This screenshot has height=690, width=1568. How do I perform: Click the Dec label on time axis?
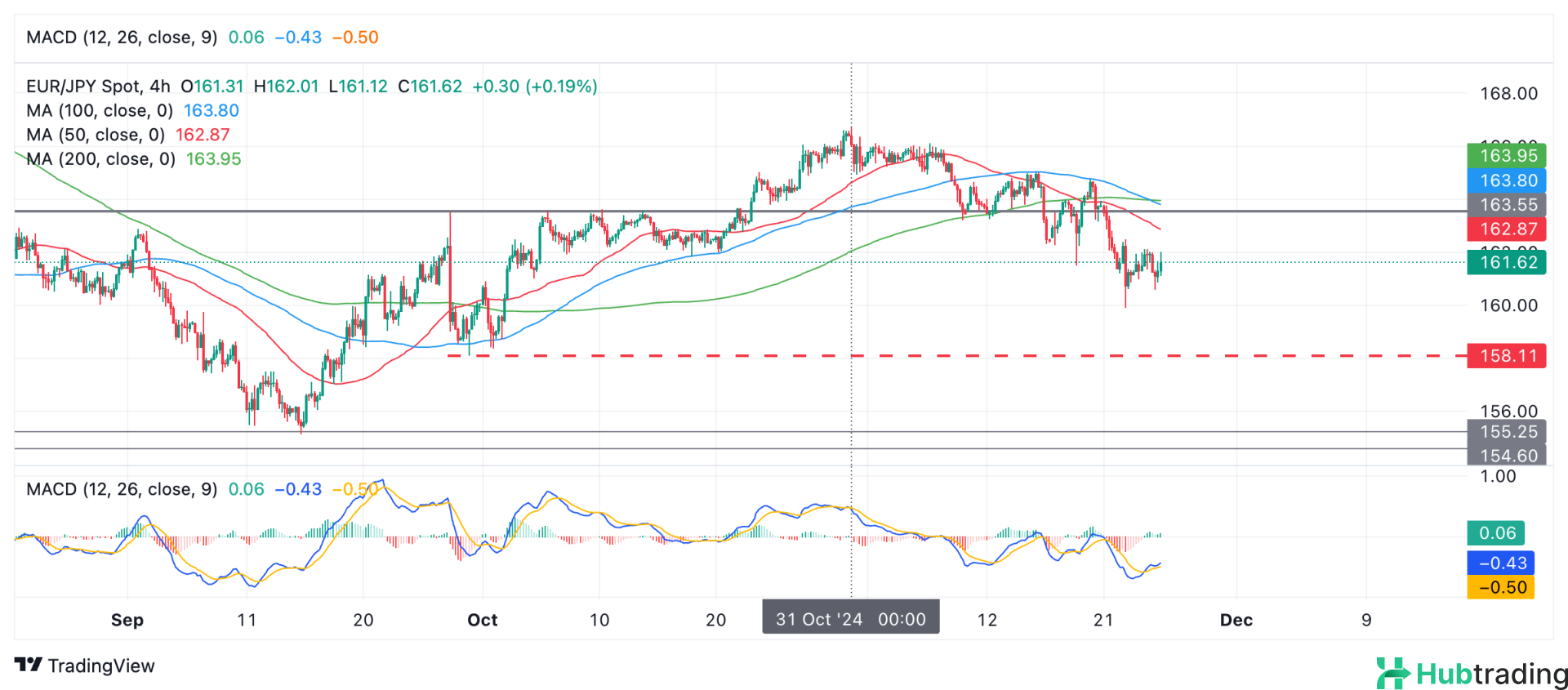(x=1236, y=620)
